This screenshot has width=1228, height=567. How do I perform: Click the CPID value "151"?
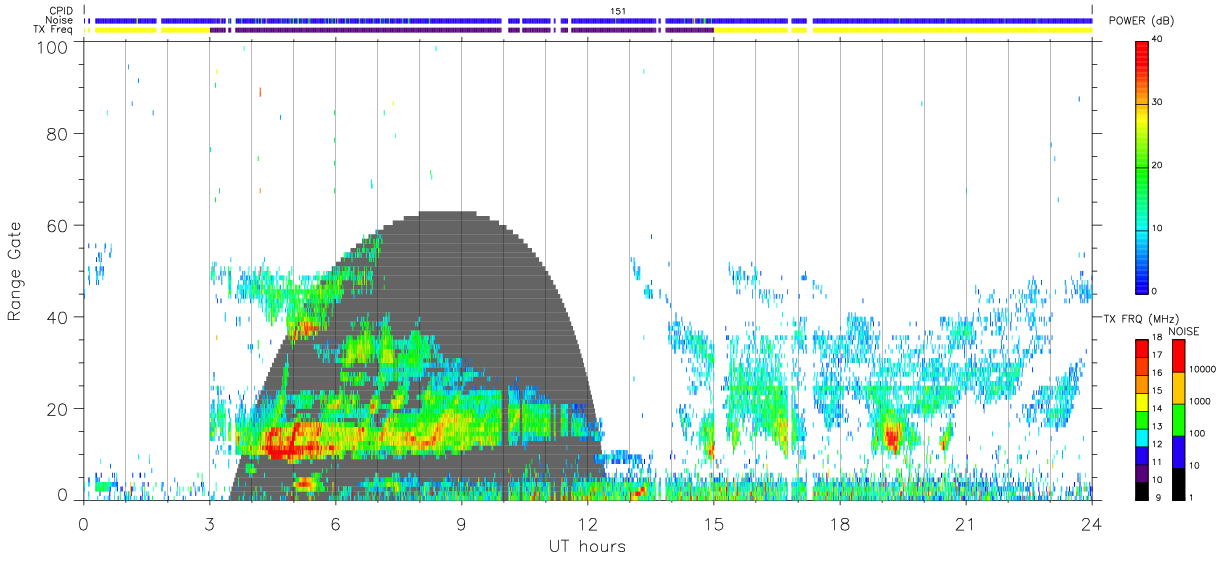[x=618, y=11]
